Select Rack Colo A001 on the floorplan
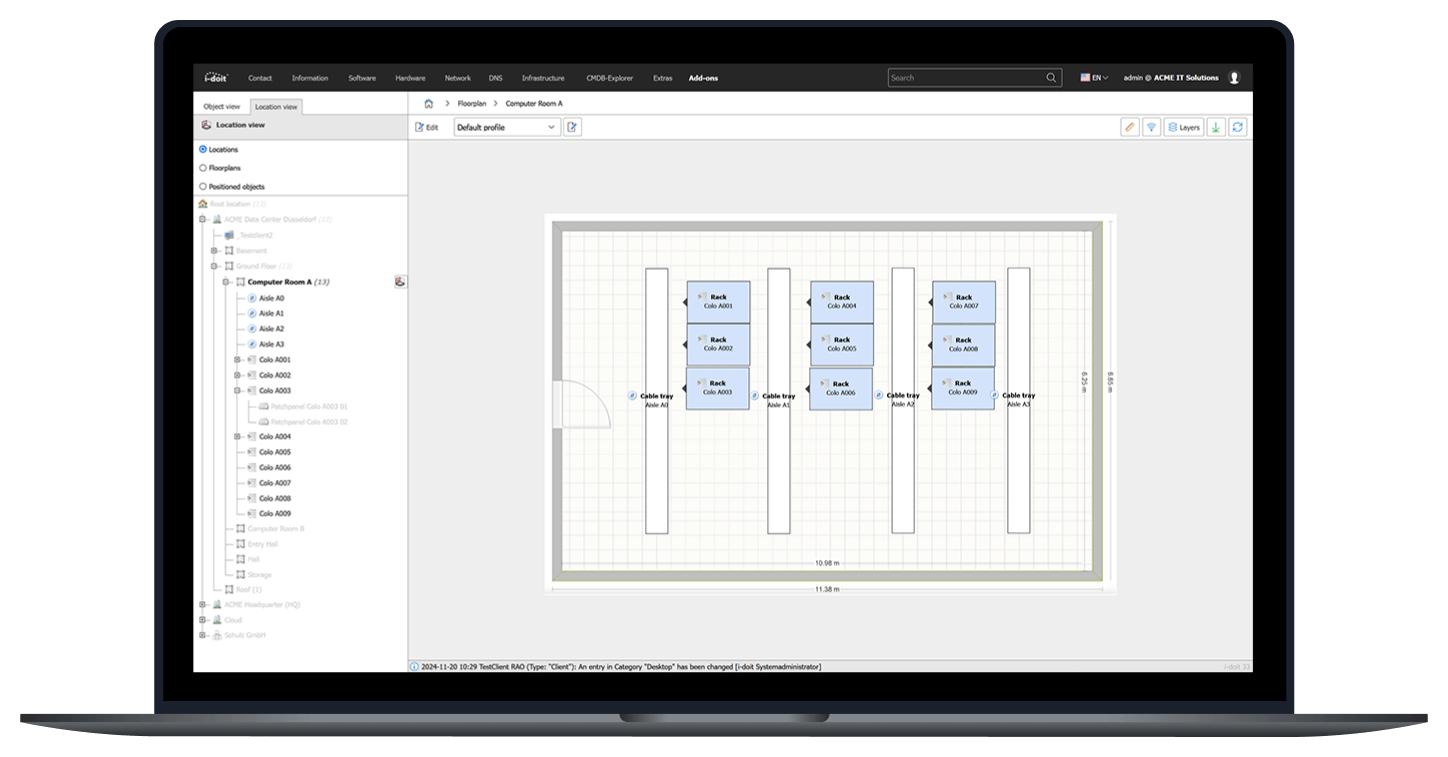This screenshot has height=757, width=1448. 718,301
